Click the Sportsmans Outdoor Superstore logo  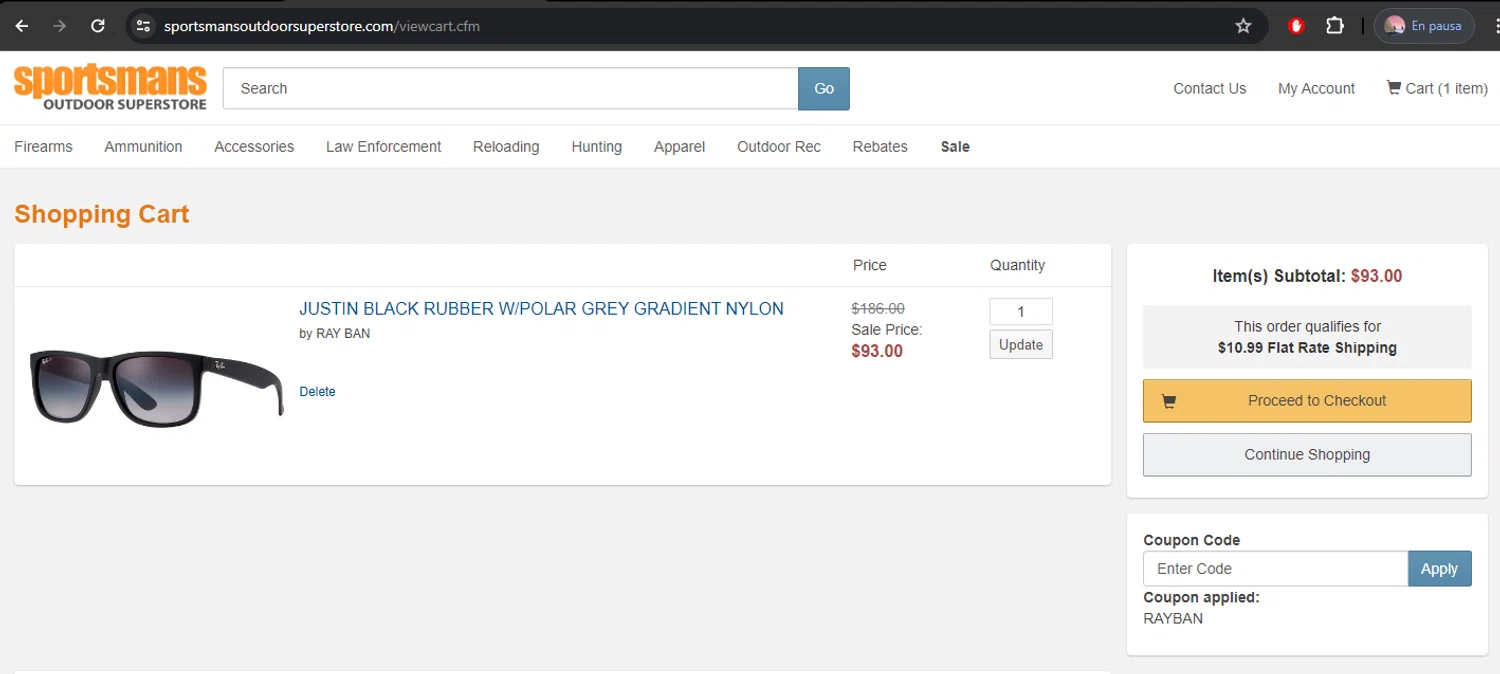[x=110, y=87]
